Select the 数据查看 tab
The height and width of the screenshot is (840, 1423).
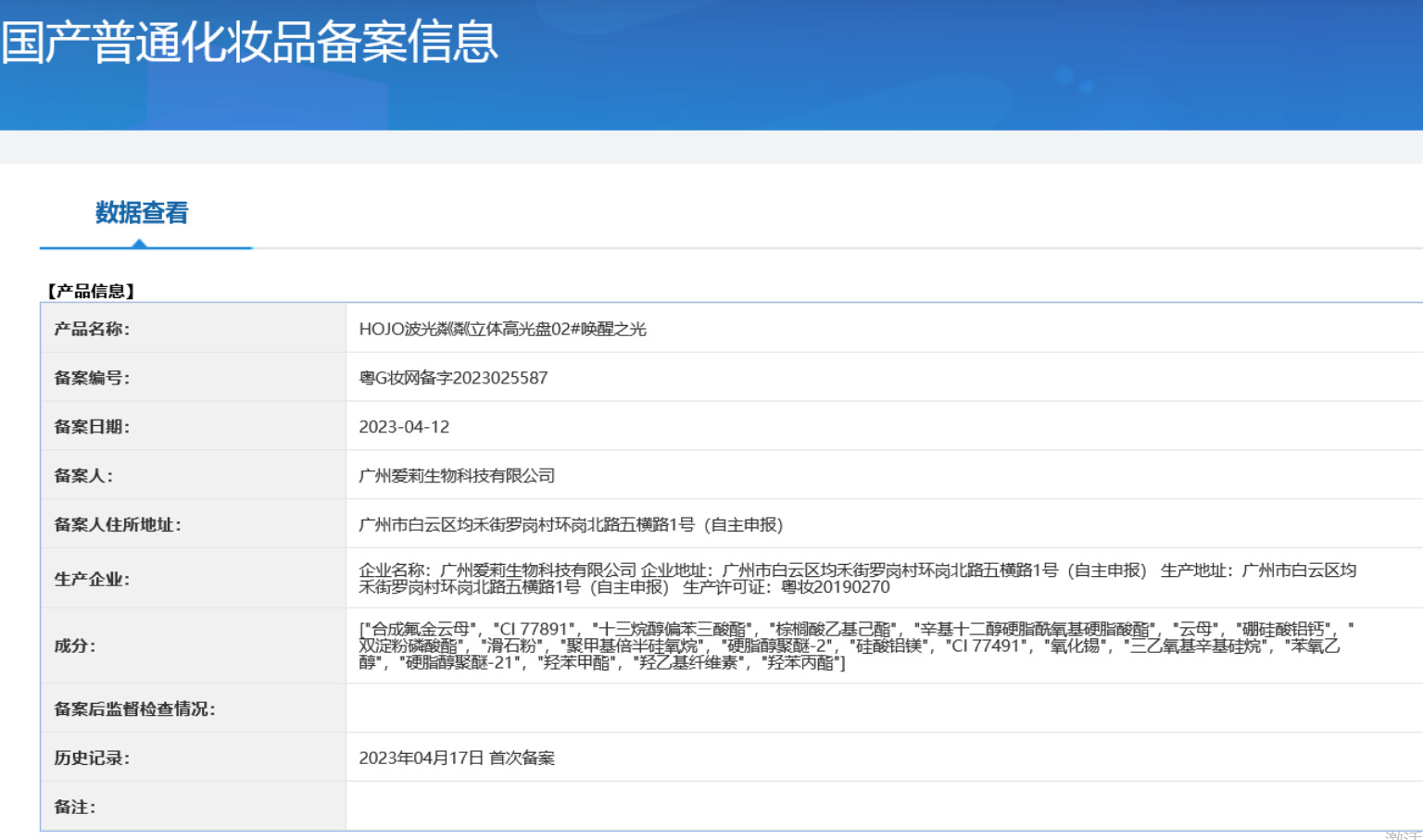pos(142,213)
